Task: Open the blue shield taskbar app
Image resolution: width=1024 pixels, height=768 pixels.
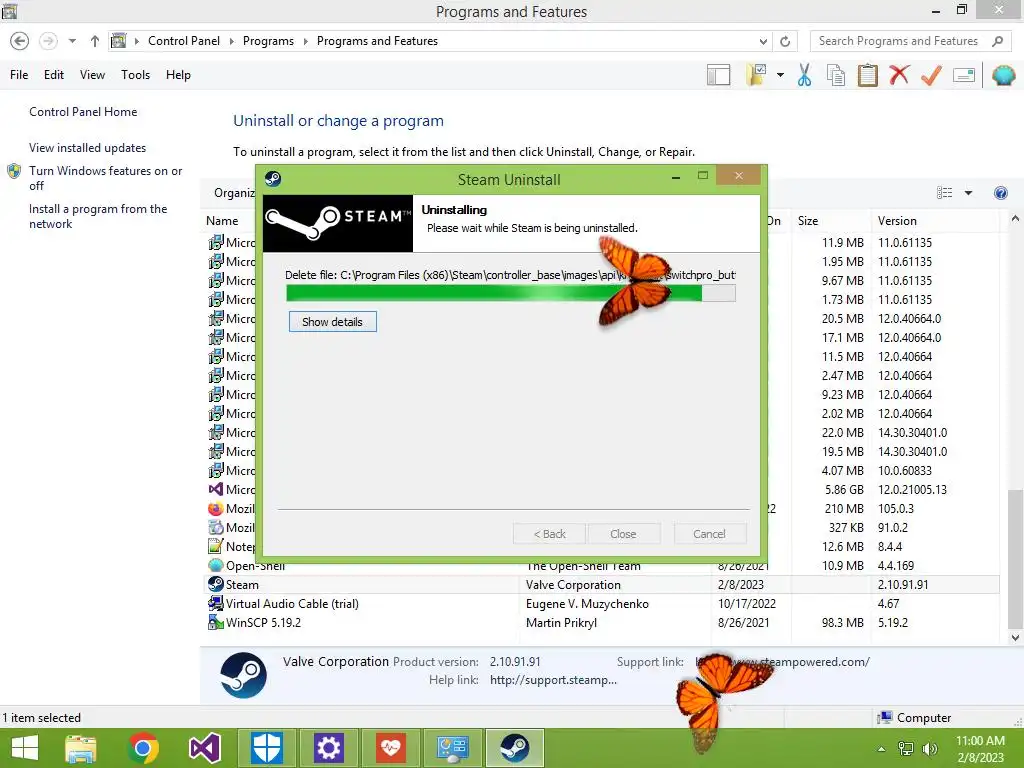Action: (266, 748)
